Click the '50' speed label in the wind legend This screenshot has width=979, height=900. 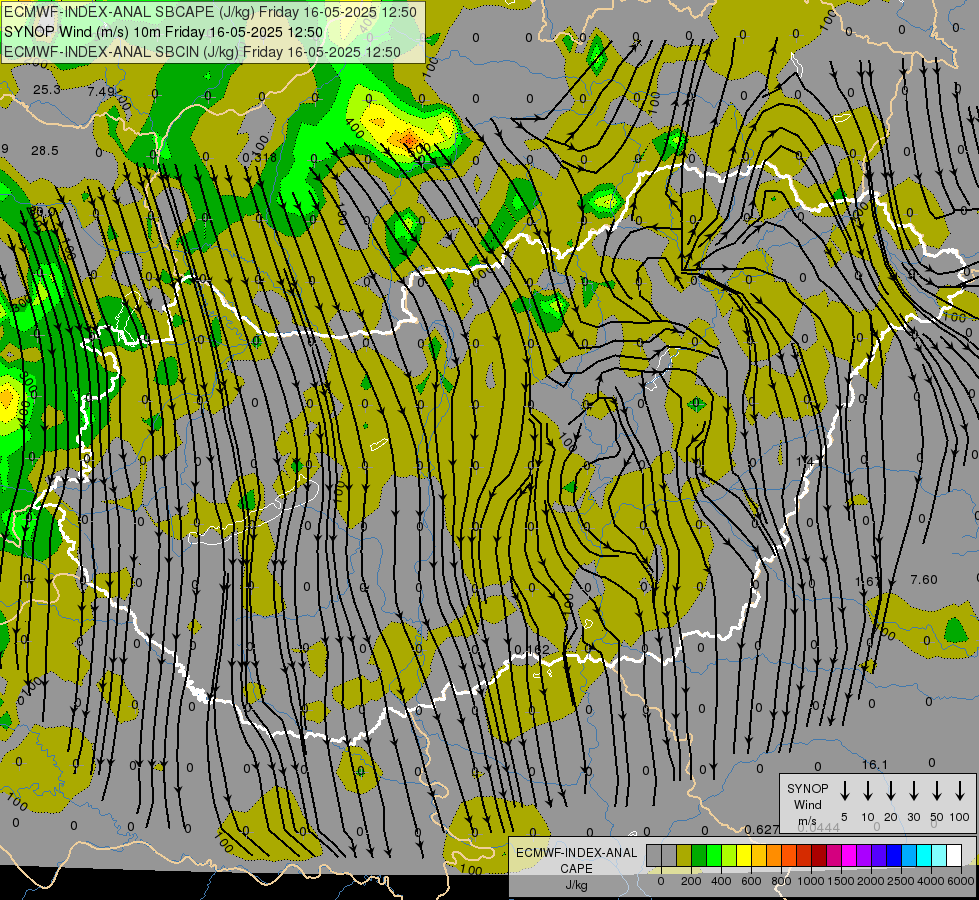(x=937, y=817)
